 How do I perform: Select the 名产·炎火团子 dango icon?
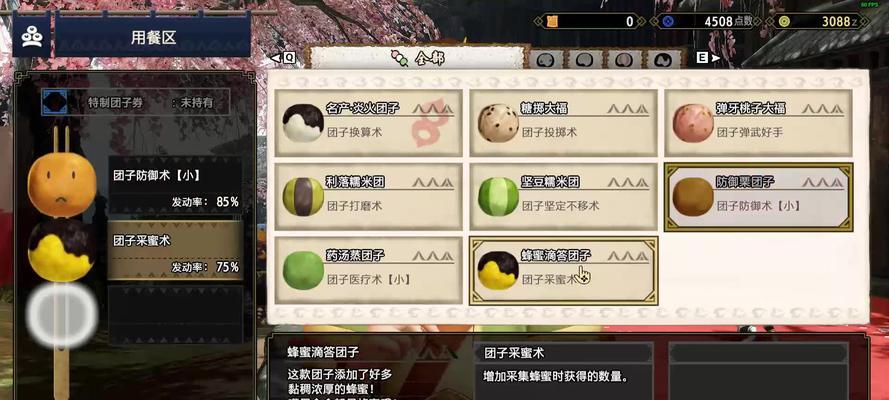coord(303,123)
